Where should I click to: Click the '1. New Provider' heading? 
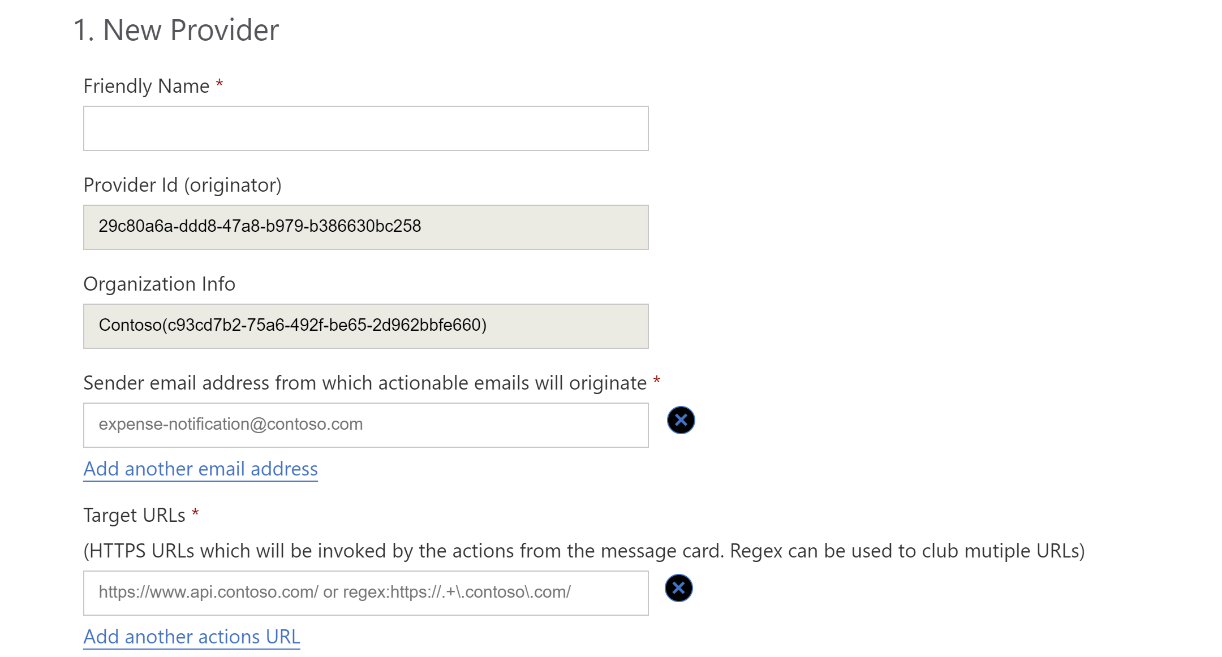176,30
